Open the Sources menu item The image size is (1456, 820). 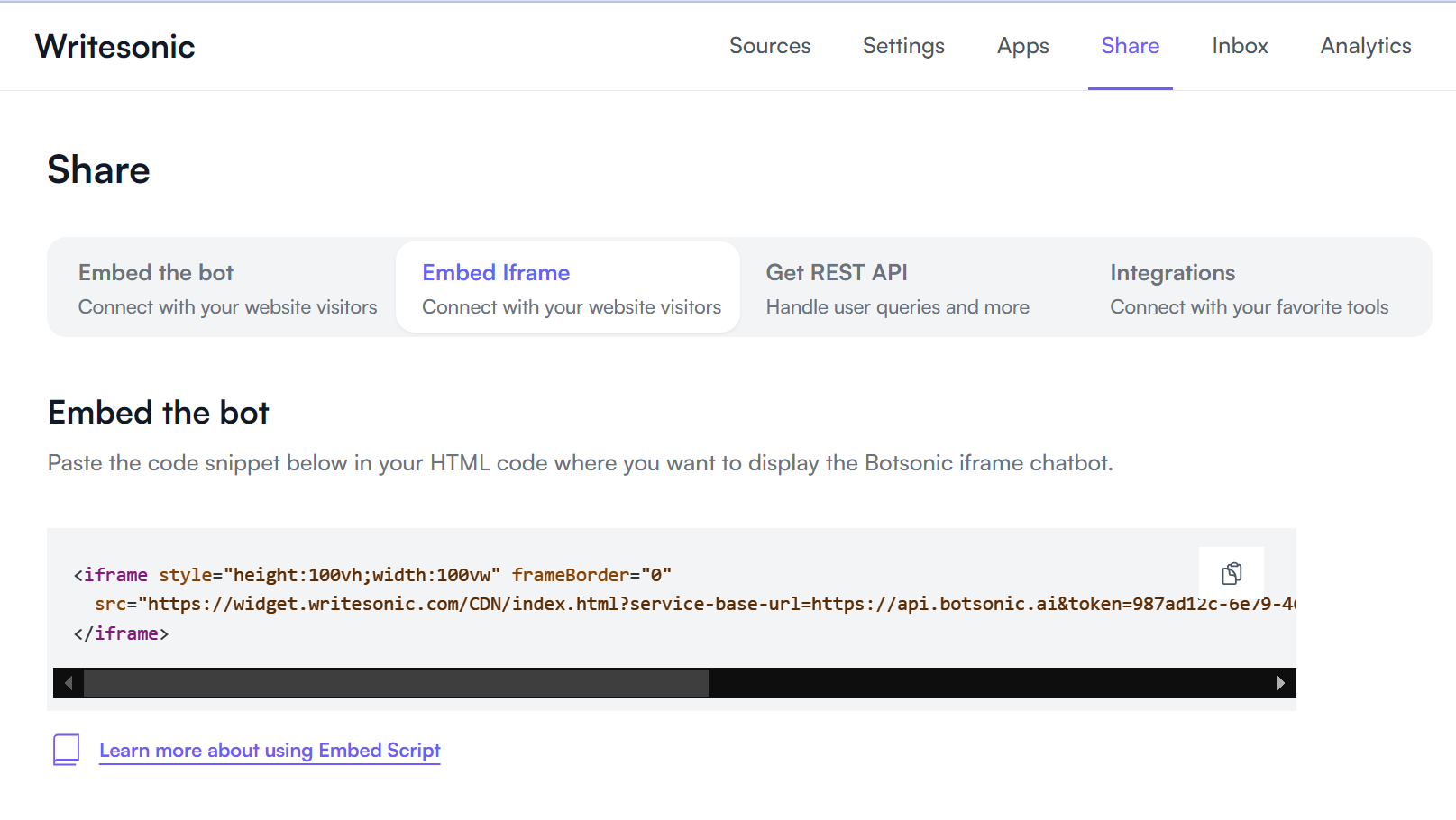[770, 46]
